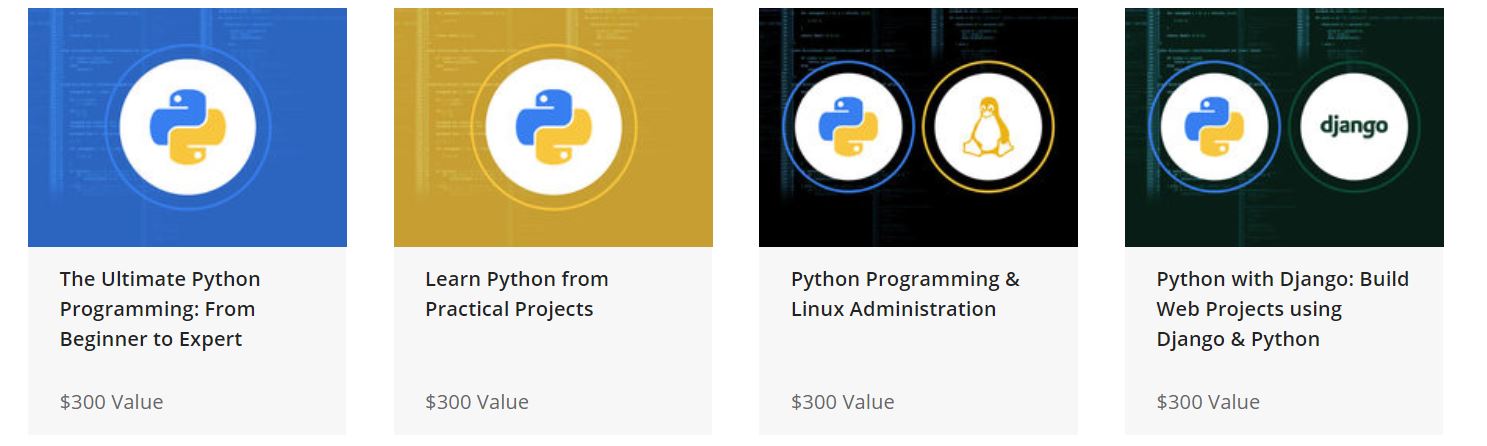Open the Python with Django course title

1282,309
